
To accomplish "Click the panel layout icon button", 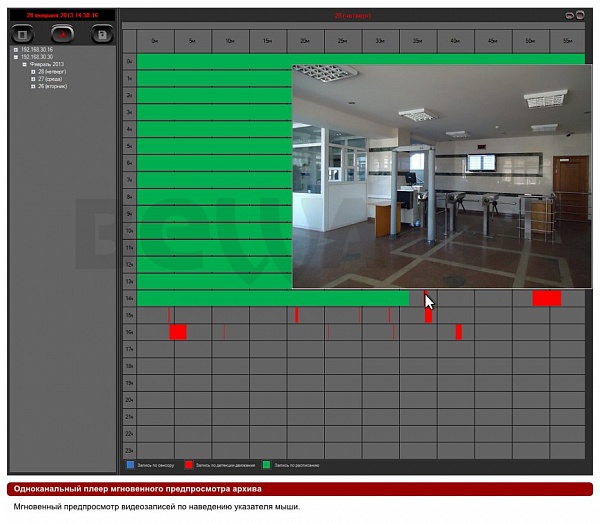I will click(23, 35).
